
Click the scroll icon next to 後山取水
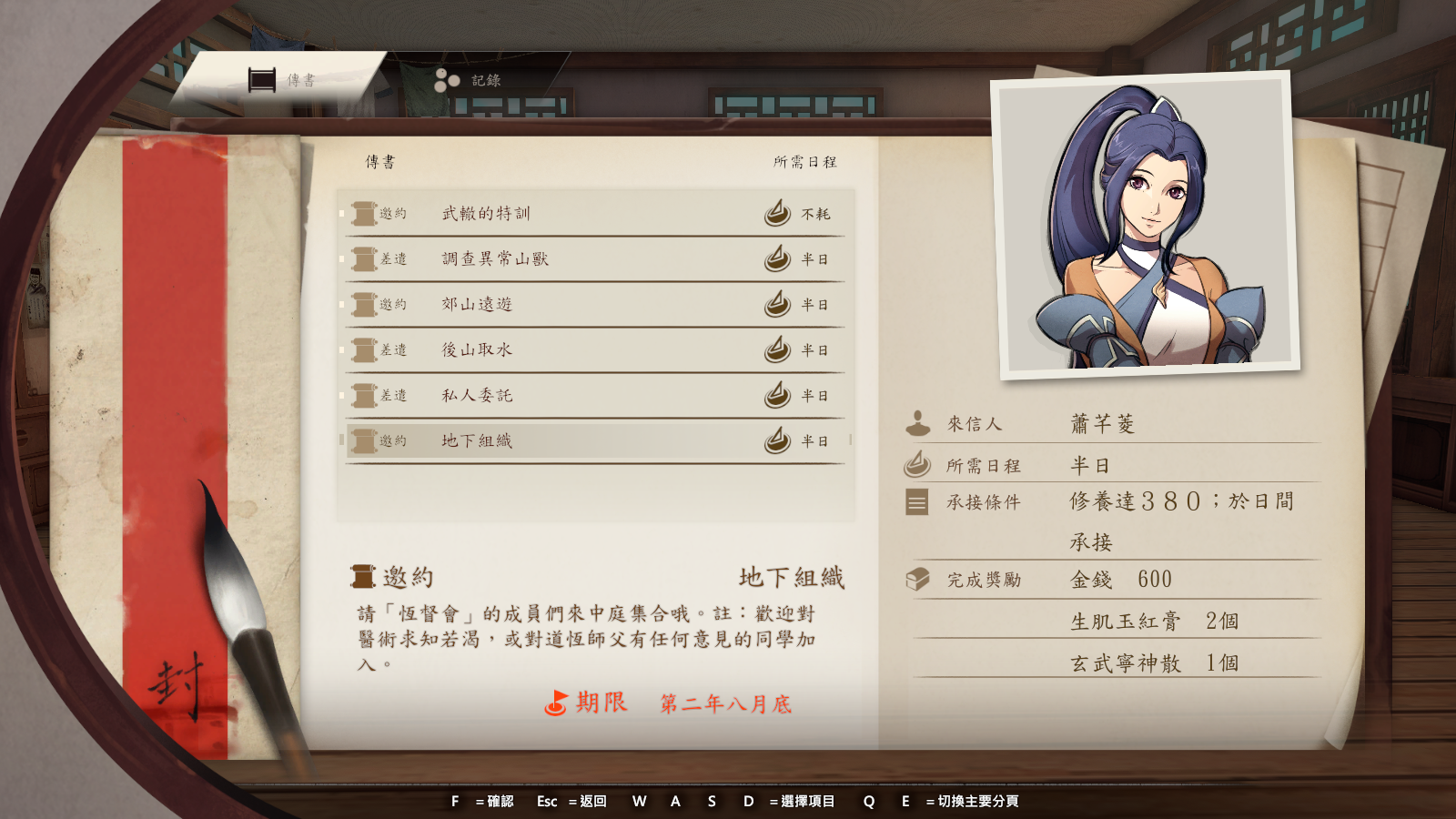[x=364, y=350]
